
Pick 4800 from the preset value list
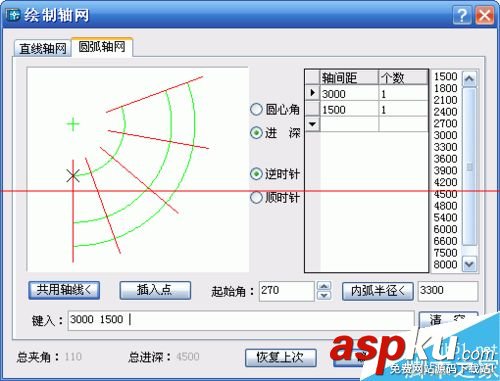point(445,206)
